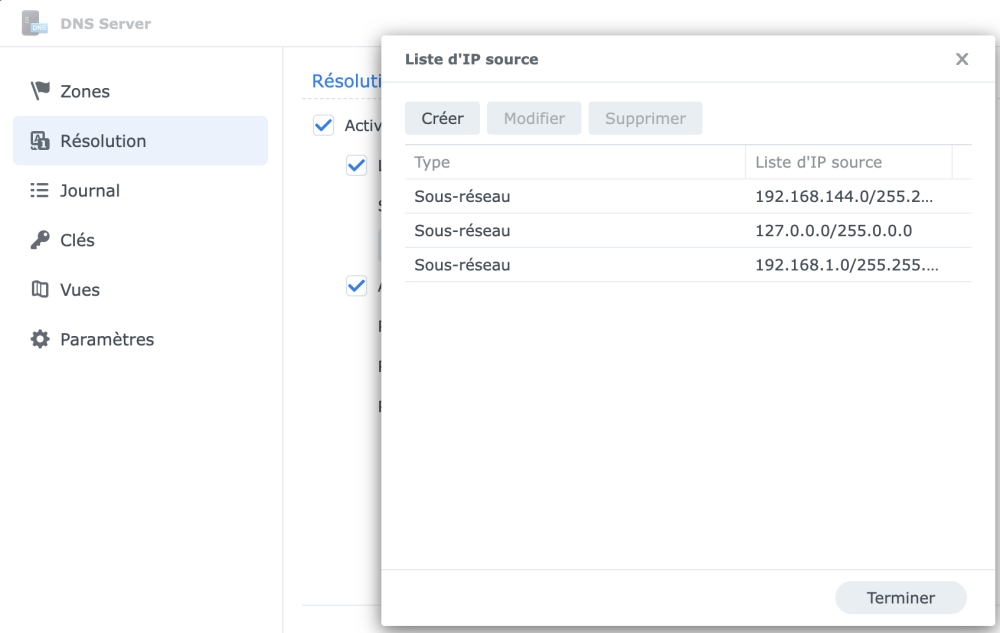
Task: Click the Paramètres gear icon
Action: (40, 339)
